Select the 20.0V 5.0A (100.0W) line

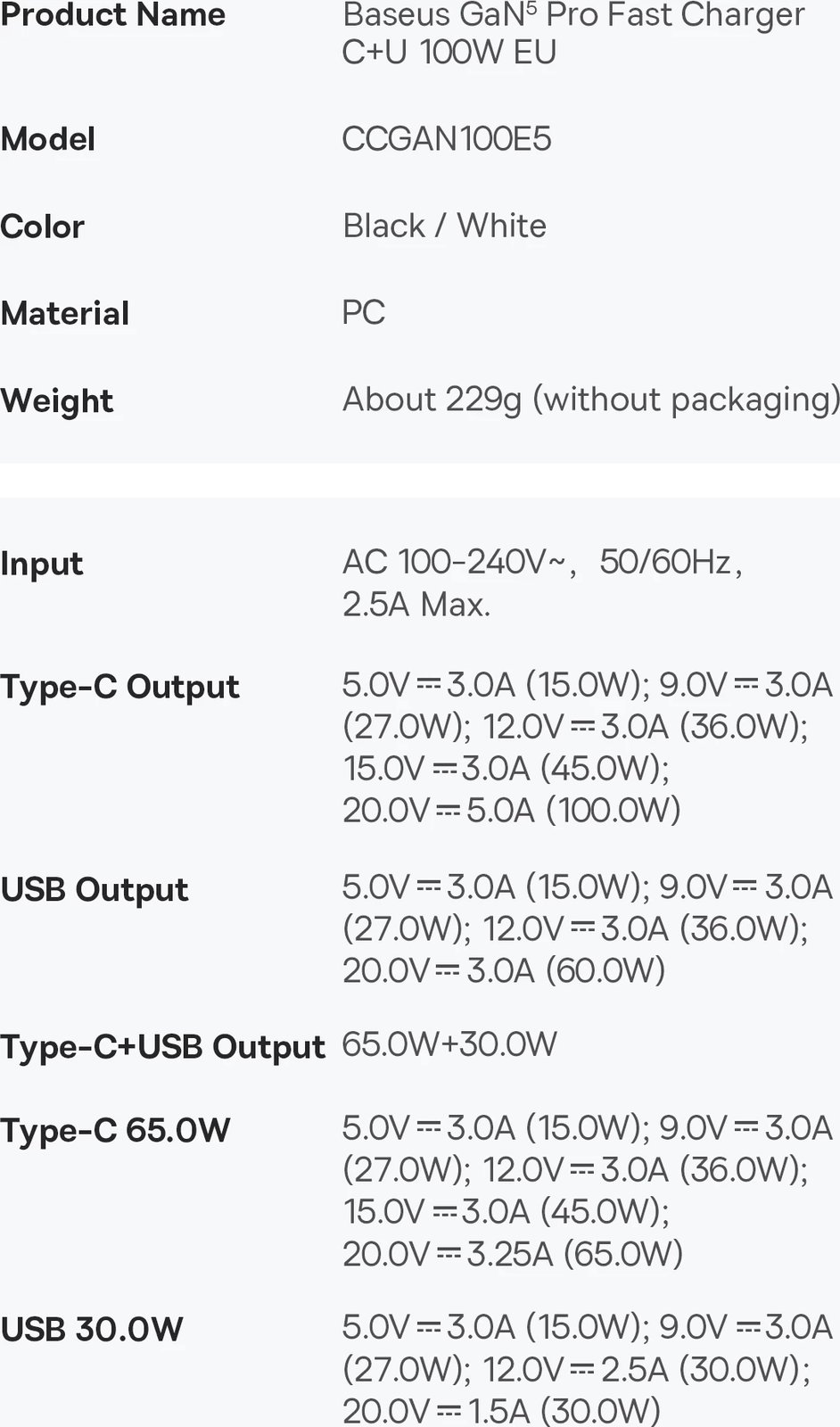point(511,810)
